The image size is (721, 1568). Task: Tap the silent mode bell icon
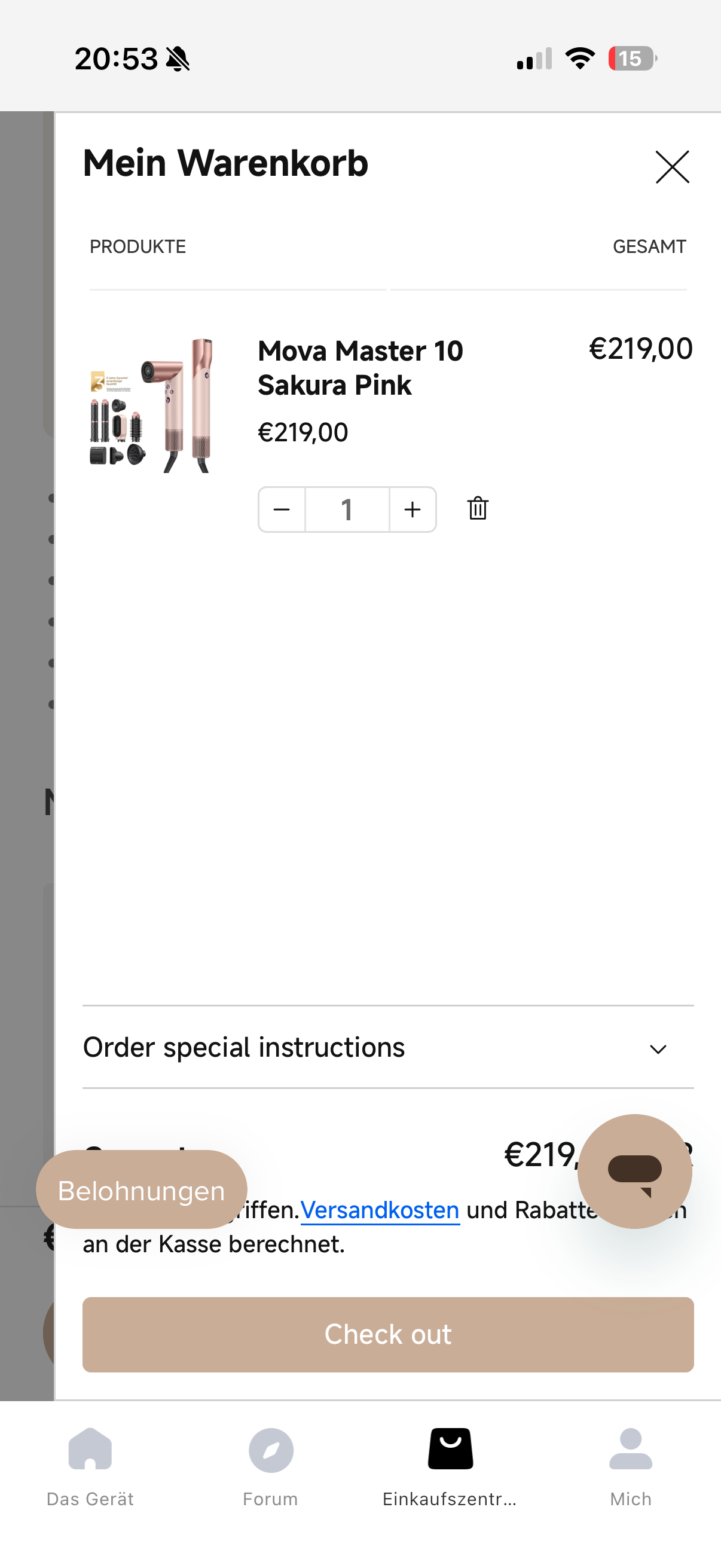178,59
